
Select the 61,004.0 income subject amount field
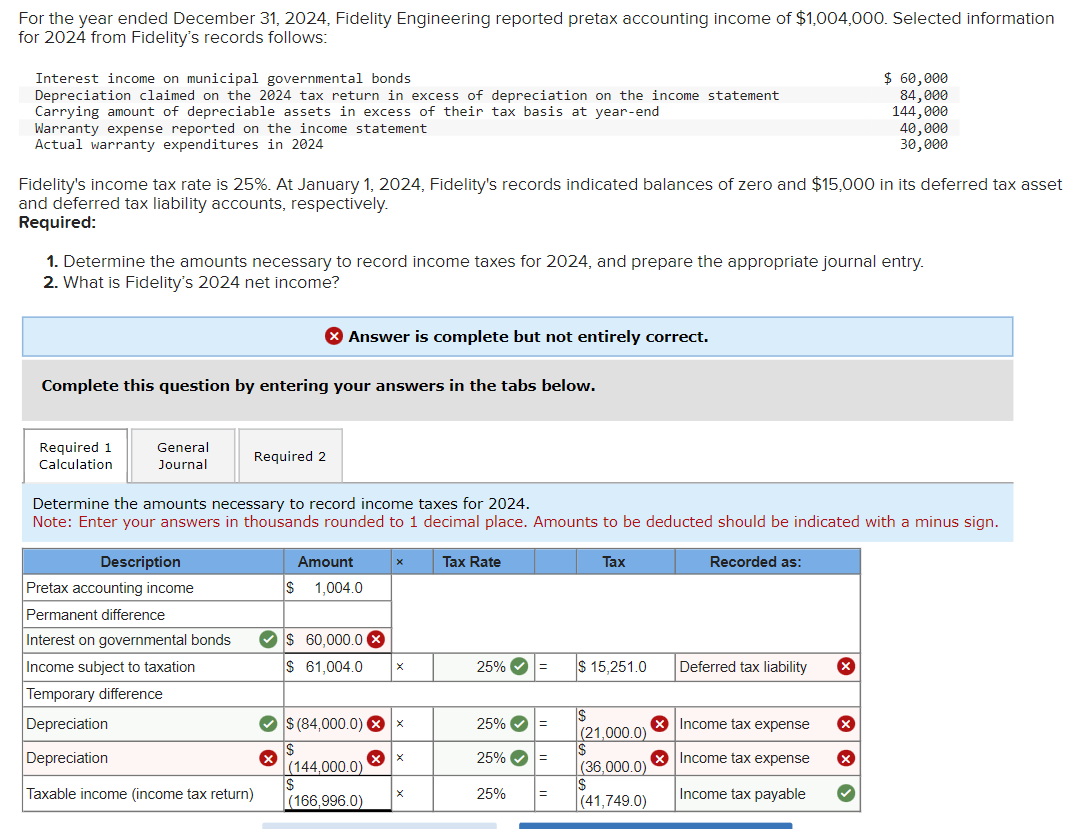point(338,667)
